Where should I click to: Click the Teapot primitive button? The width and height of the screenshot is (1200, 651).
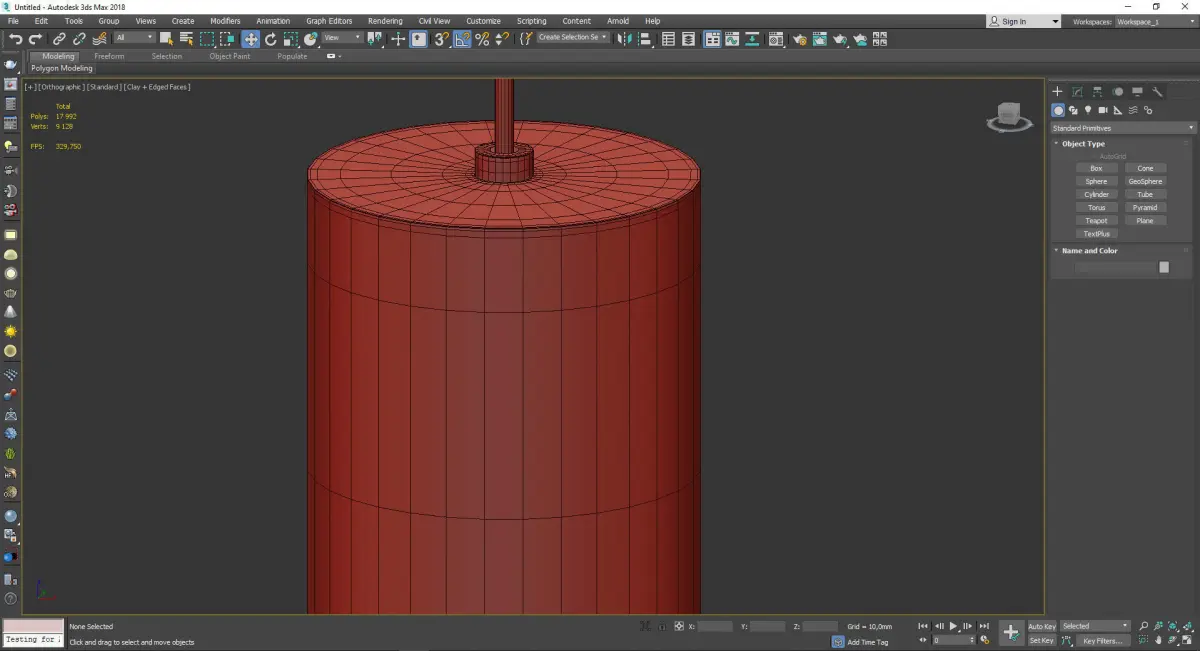click(1096, 221)
